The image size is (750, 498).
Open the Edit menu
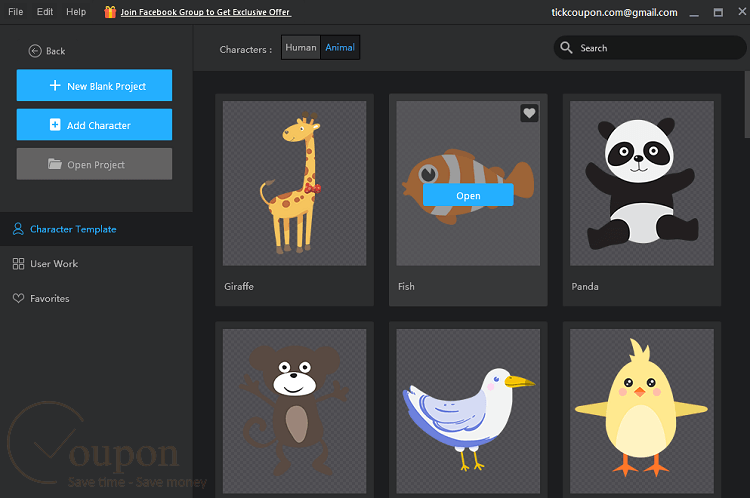coord(45,11)
